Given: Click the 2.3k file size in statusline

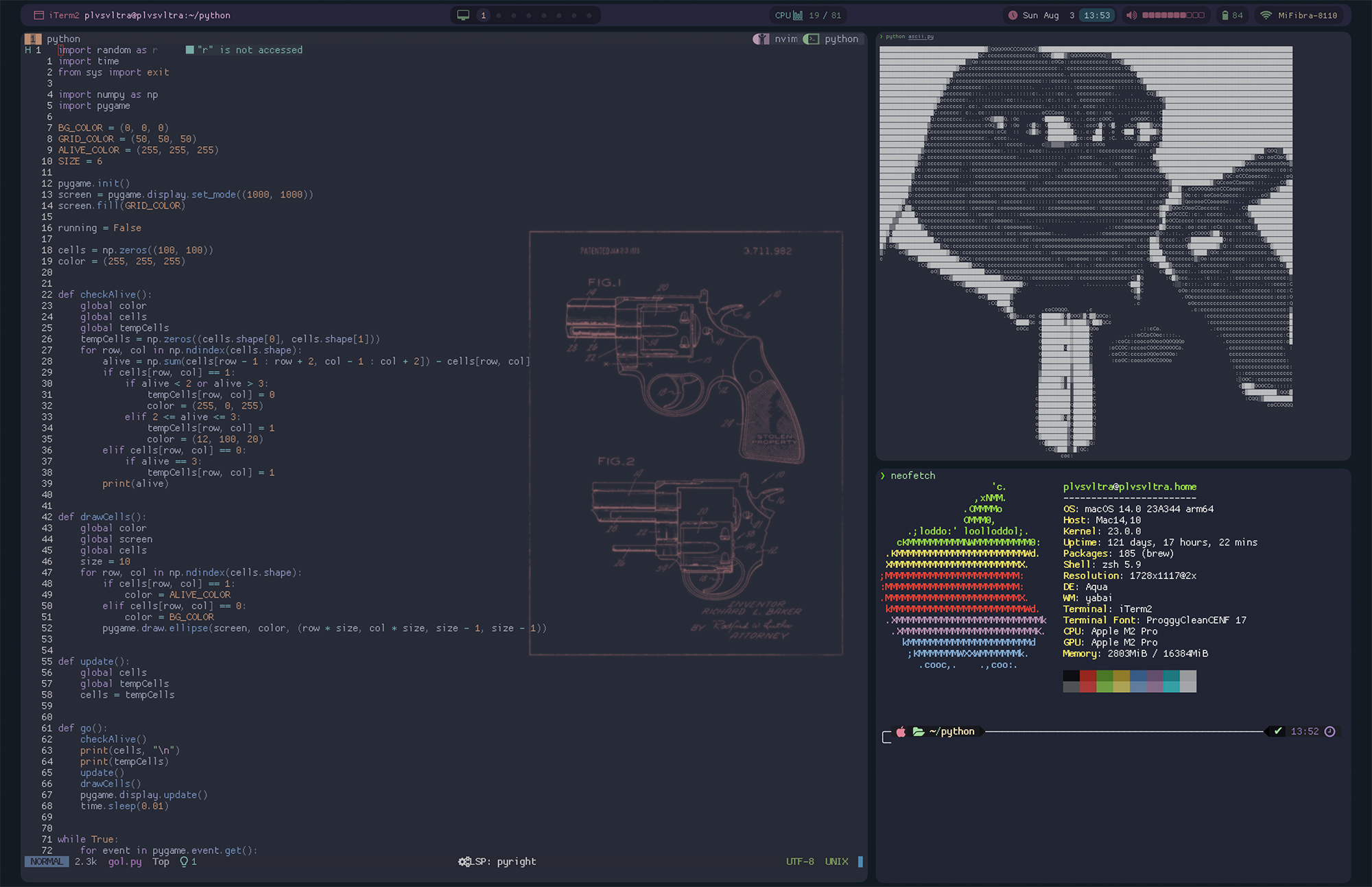Looking at the screenshot, I should 86,862.
